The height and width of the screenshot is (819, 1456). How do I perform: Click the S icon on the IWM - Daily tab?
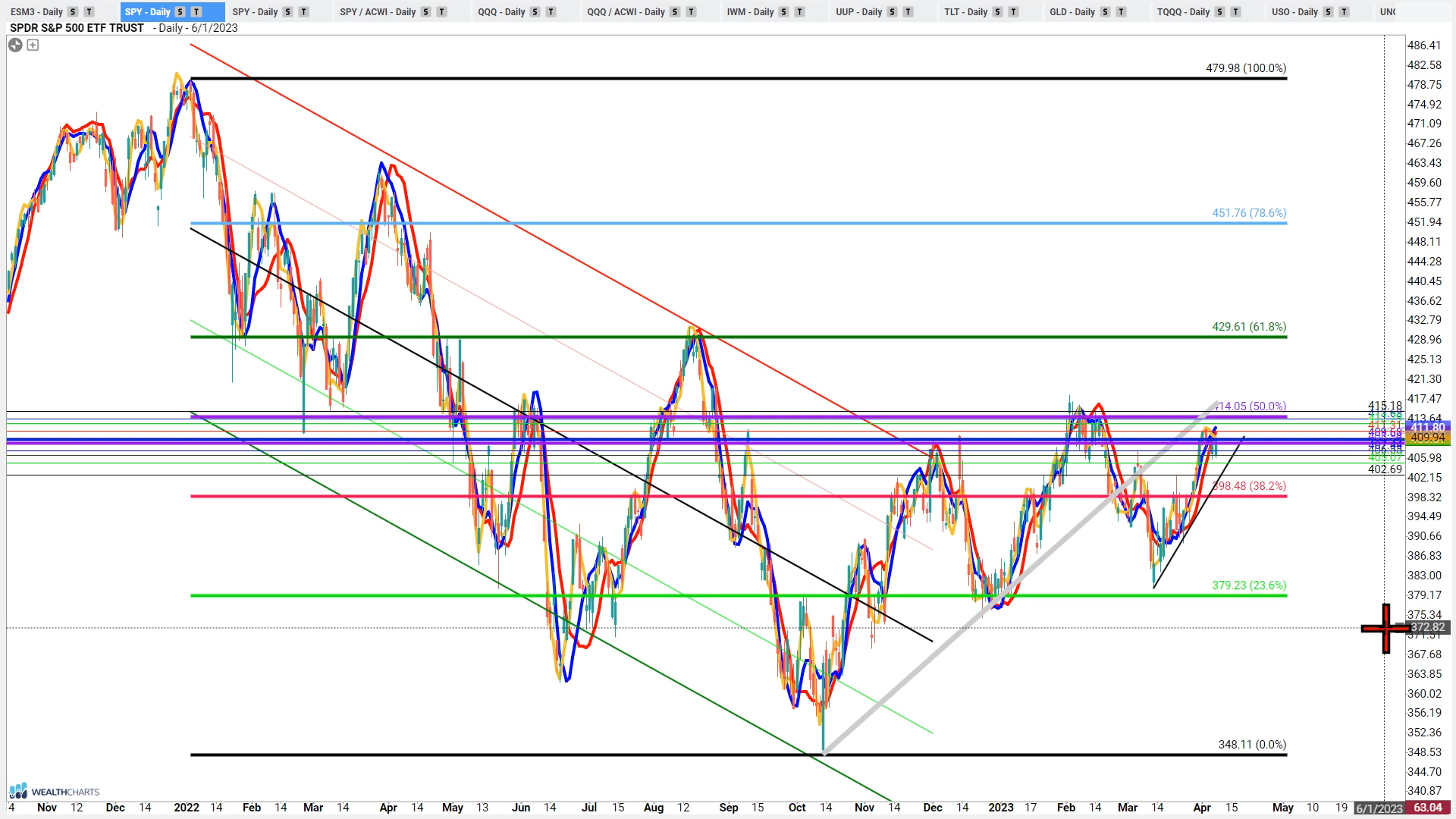(783, 12)
